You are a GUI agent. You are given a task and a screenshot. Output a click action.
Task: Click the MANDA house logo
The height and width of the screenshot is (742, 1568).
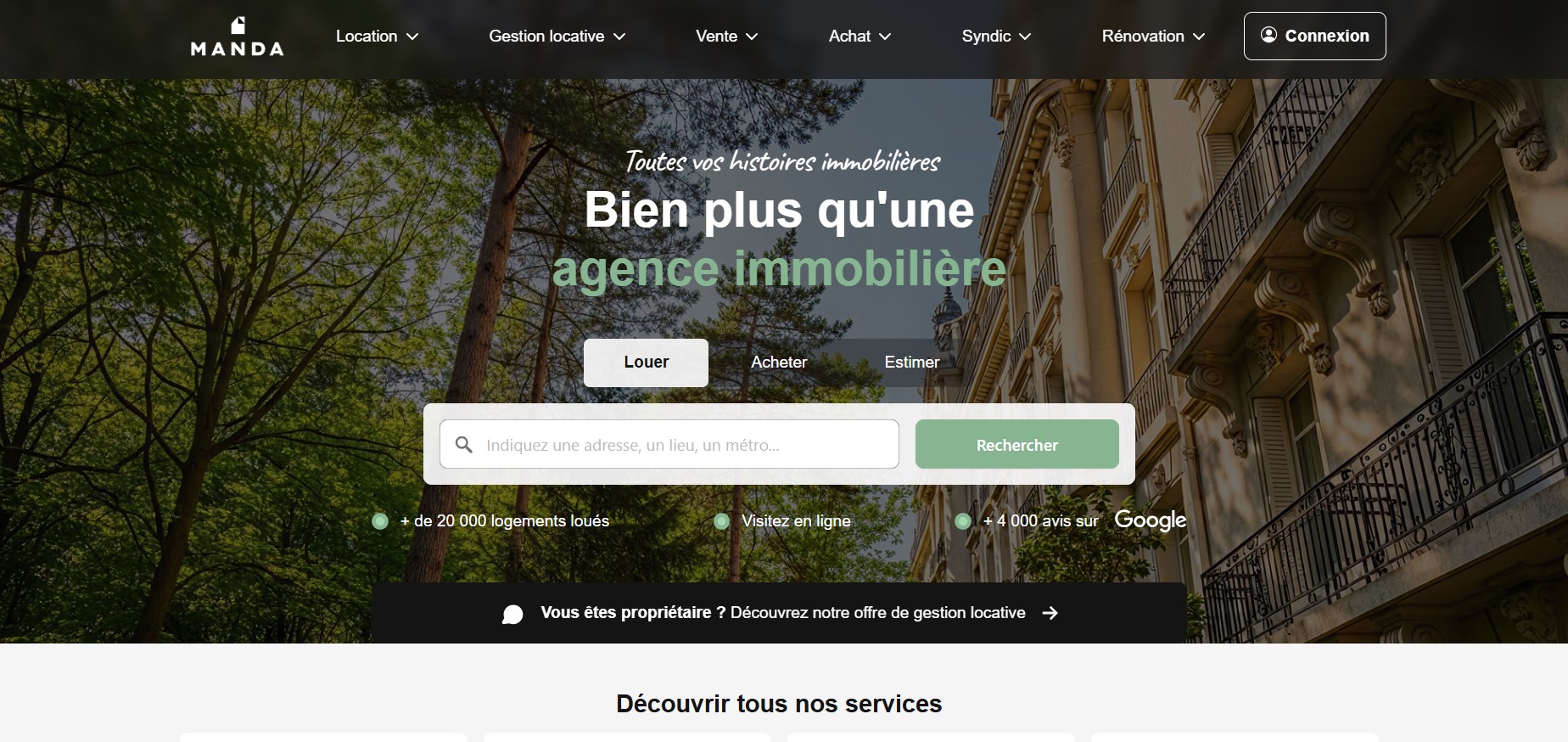pyautogui.click(x=237, y=37)
